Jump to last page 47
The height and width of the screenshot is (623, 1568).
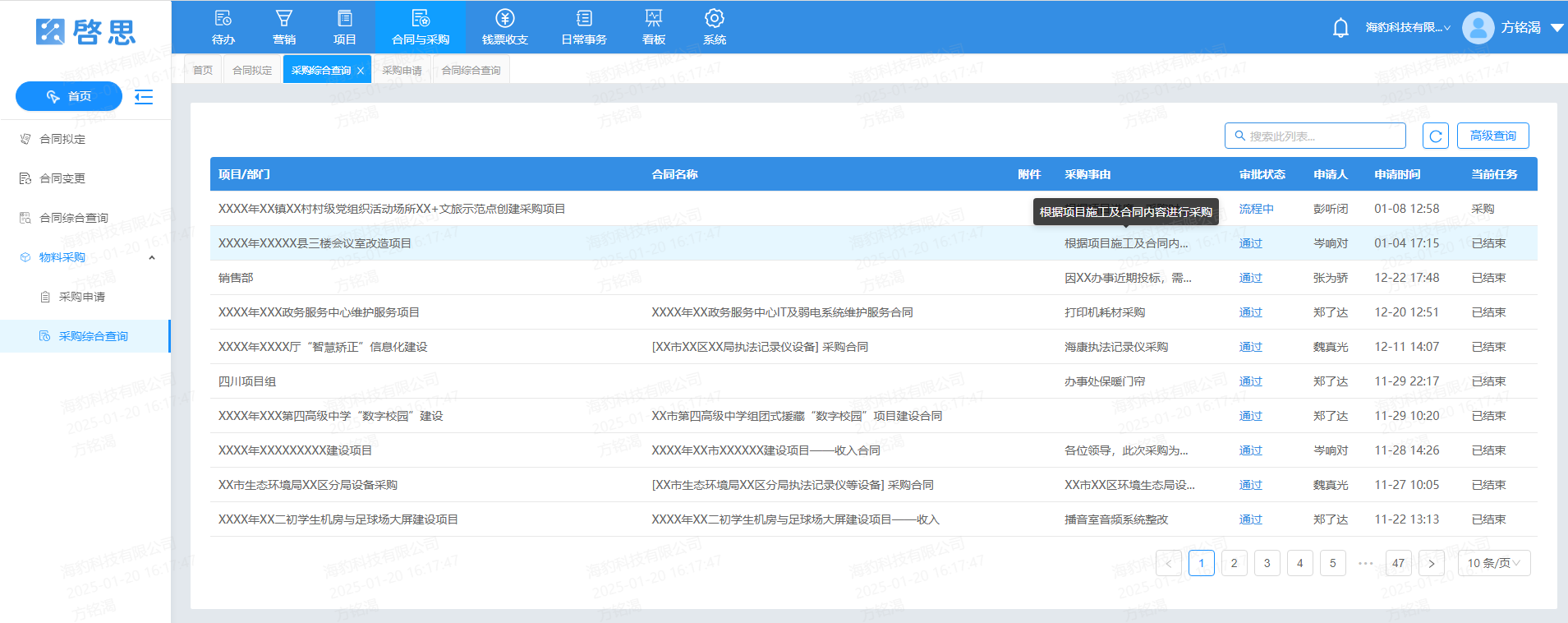tap(1398, 563)
